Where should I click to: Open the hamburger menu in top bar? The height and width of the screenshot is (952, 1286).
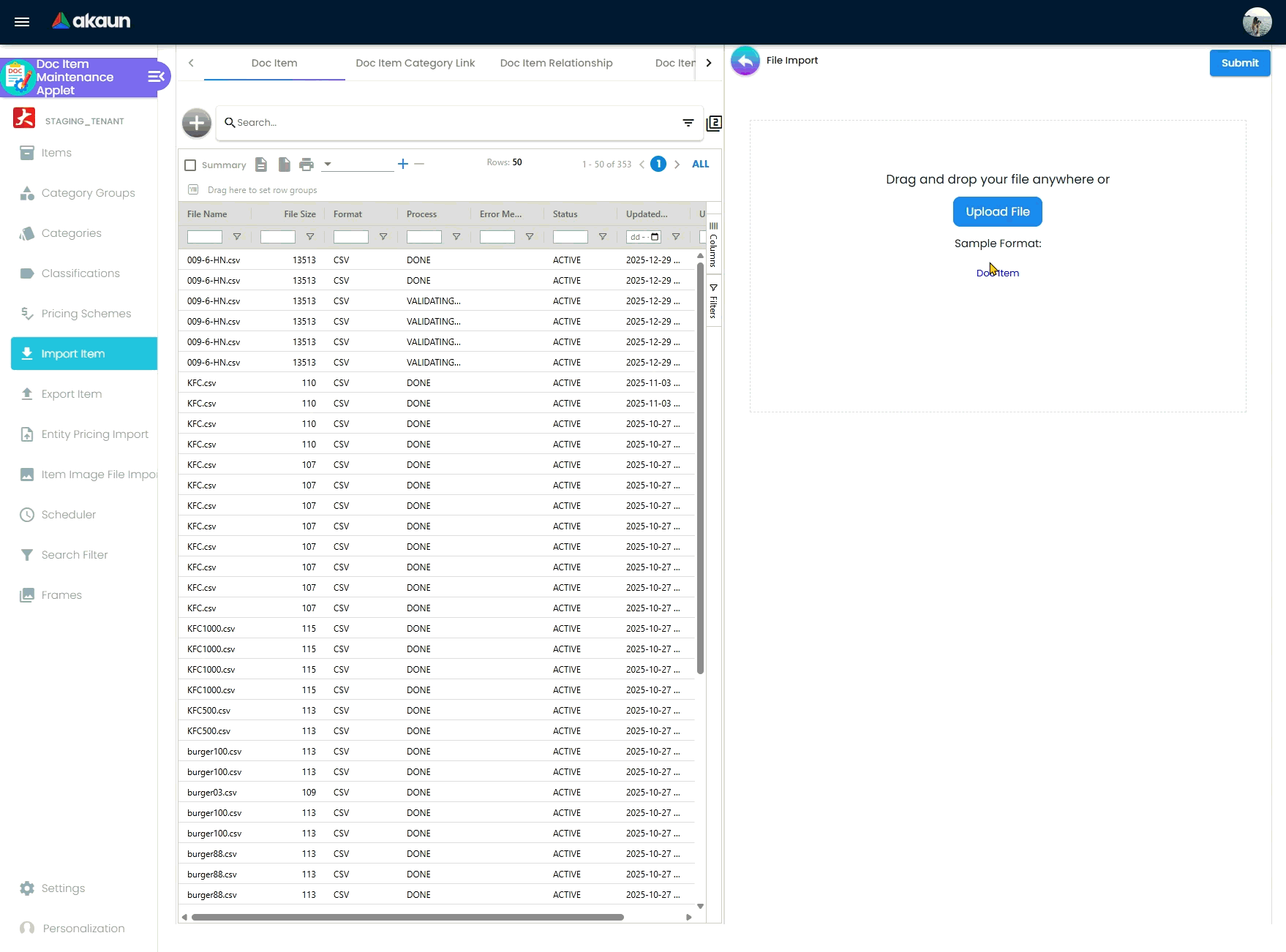coord(22,22)
